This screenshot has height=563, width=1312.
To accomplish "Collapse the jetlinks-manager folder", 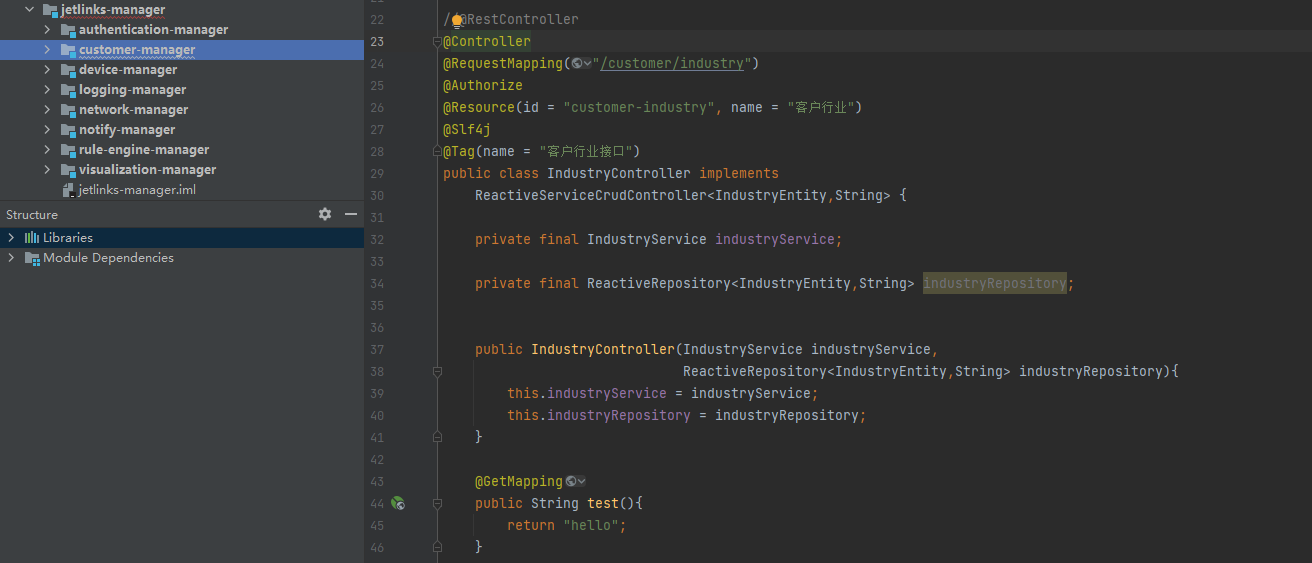I will tap(30, 10).
